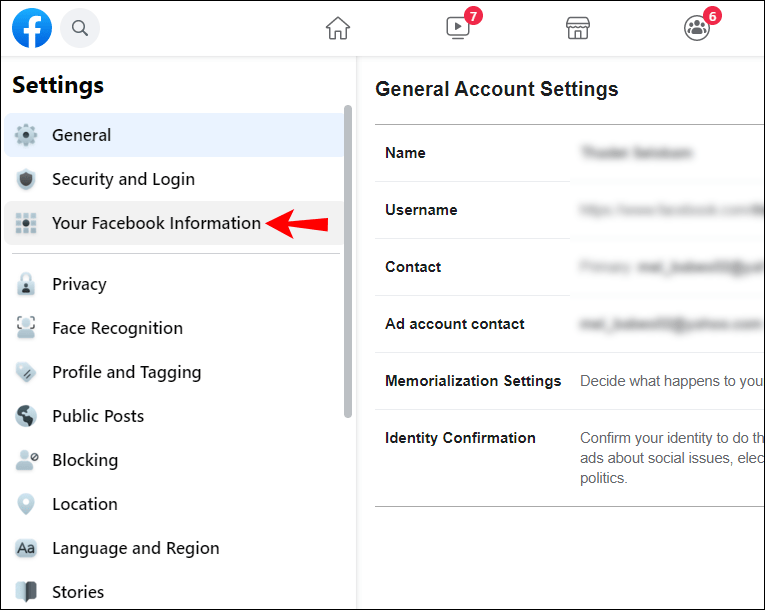Click the Blocking person icon
The width and height of the screenshot is (765, 610).
point(27,460)
